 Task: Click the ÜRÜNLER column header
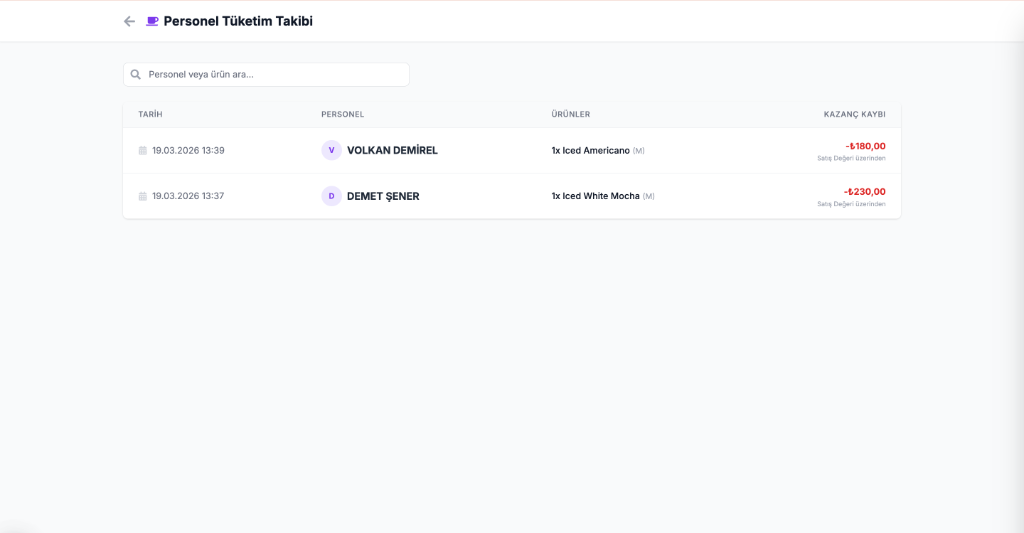tap(570, 114)
